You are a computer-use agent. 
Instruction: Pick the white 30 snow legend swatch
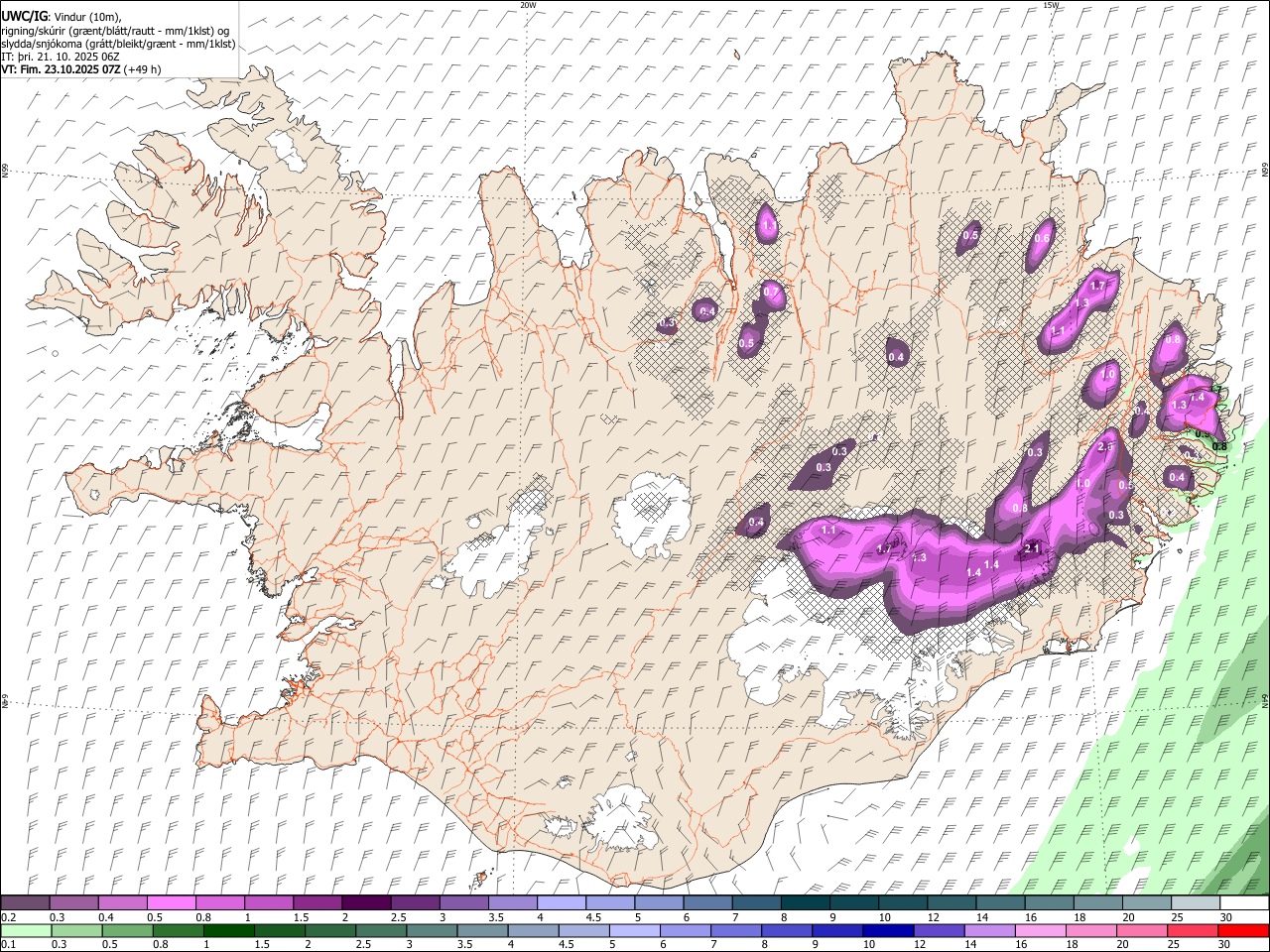pos(1243,903)
